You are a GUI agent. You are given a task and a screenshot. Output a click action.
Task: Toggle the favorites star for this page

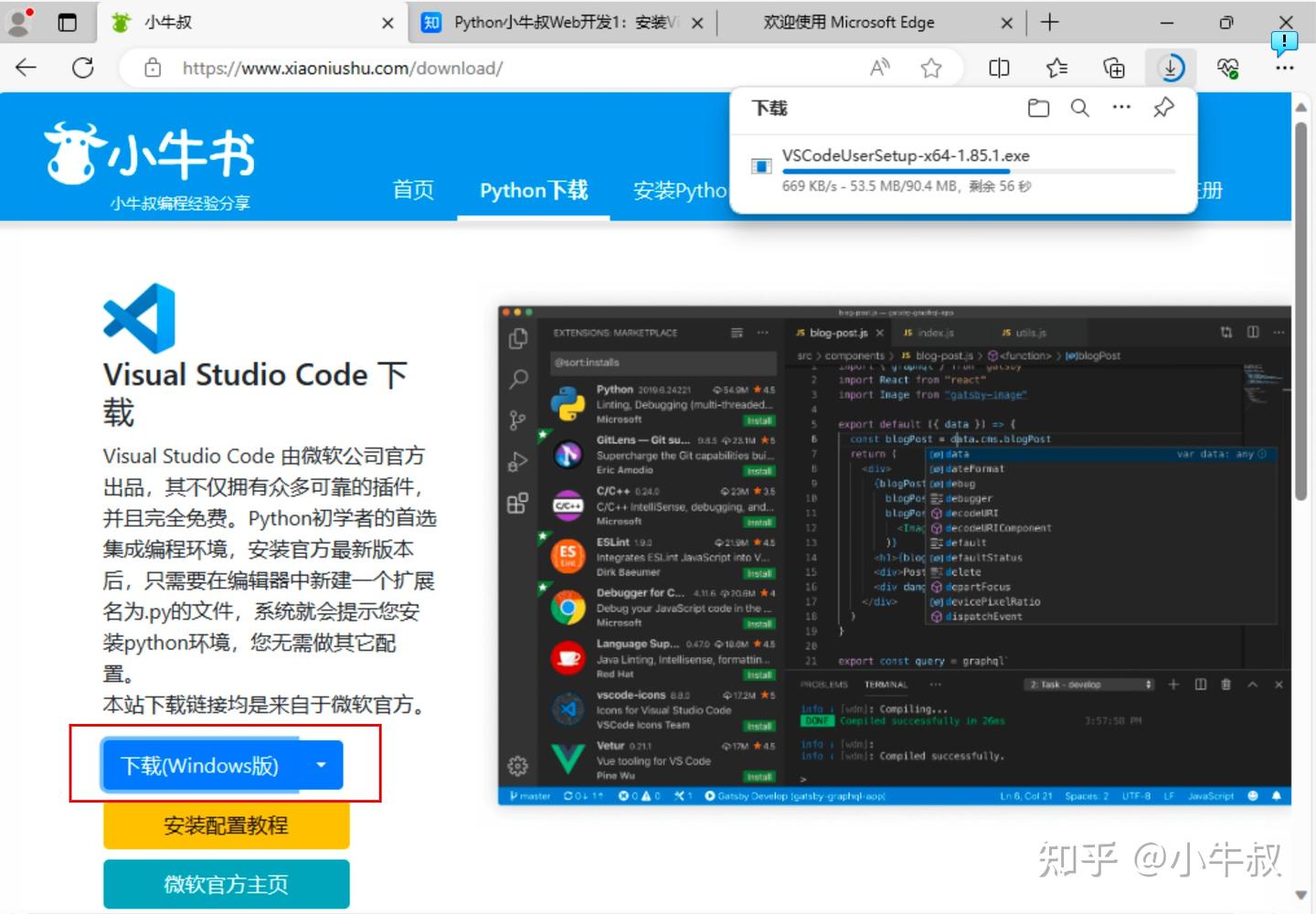coord(931,67)
